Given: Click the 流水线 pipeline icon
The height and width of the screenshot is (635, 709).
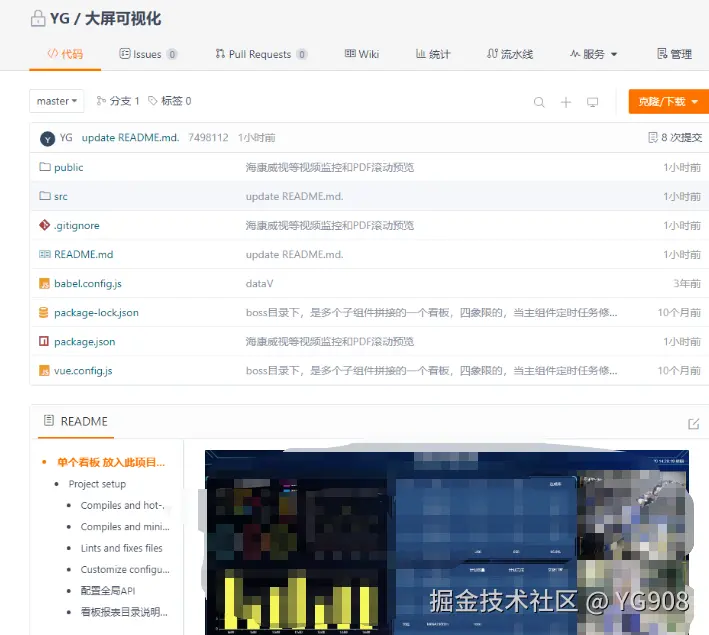Looking at the screenshot, I should click(492, 54).
